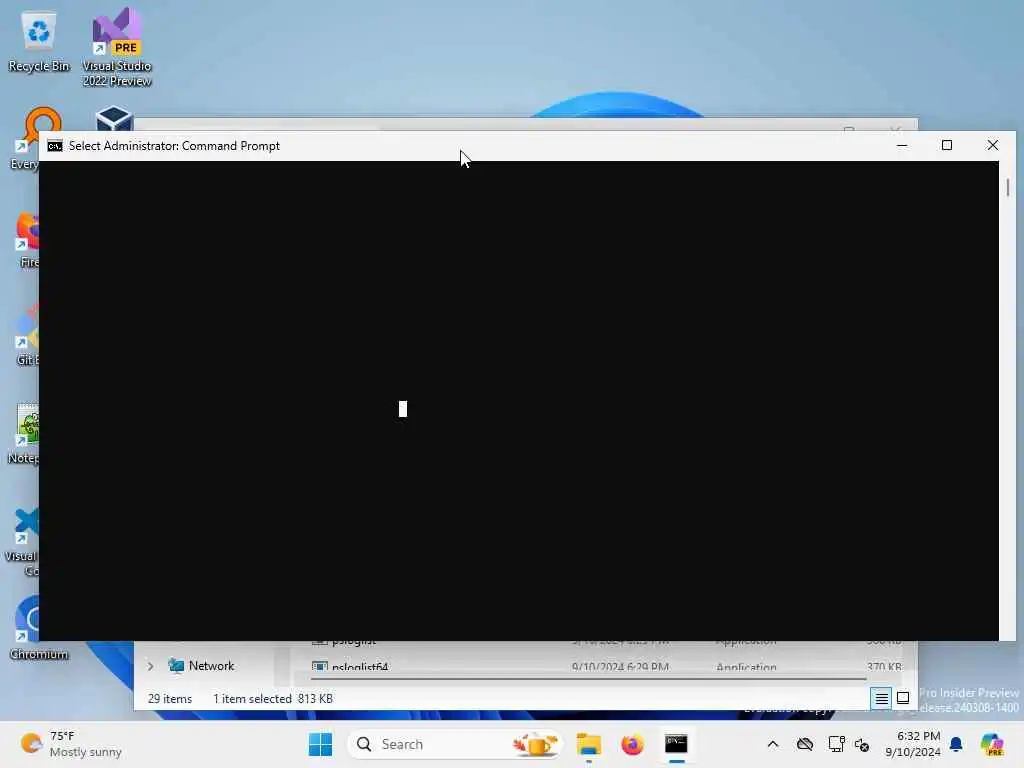The height and width of the screenshot is (768, 1024).
Task: Open the Copilot Preview taskbar icon
Action: coord(992,744)
